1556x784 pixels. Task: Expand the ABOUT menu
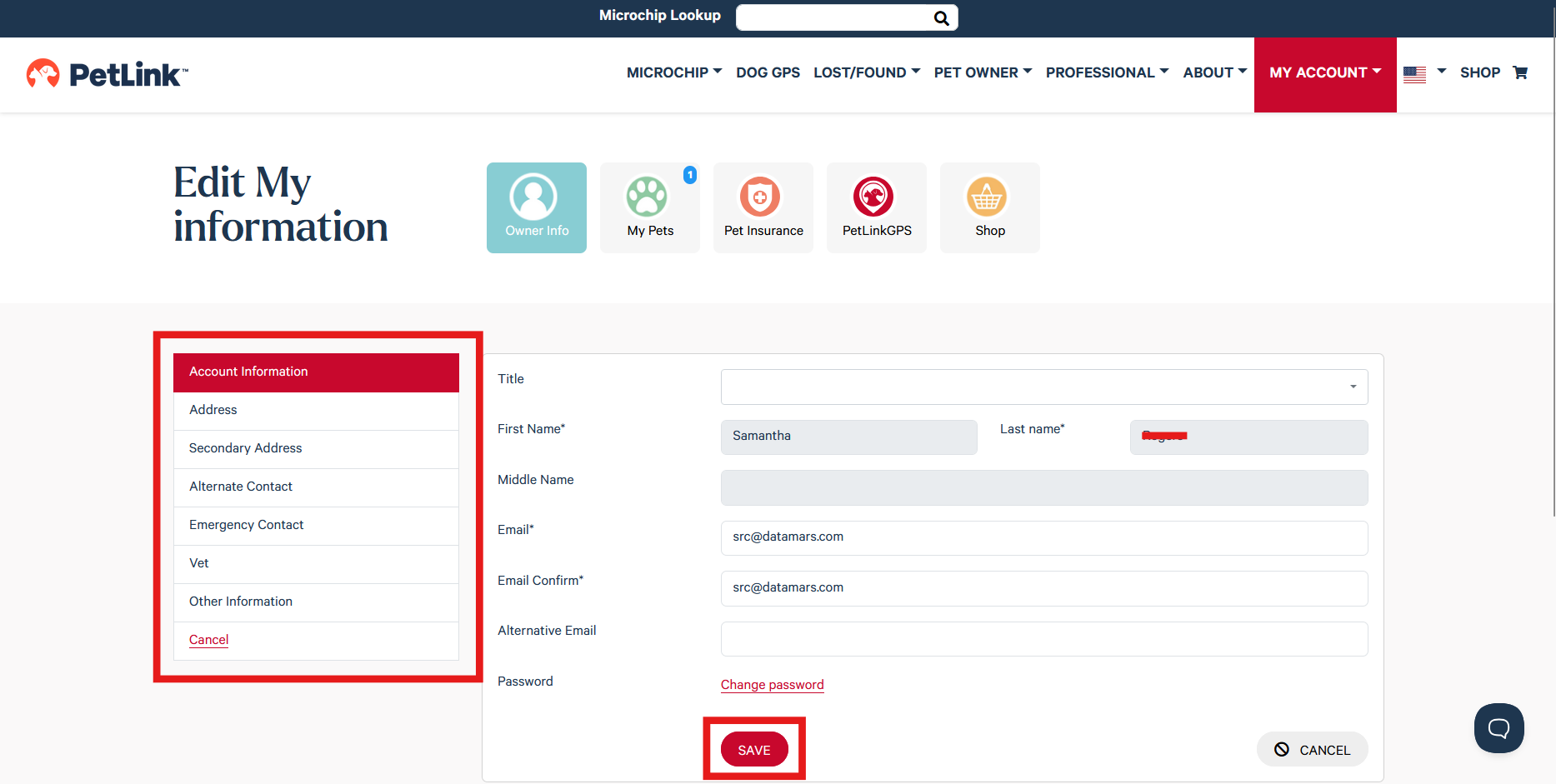pos(1215,72)
